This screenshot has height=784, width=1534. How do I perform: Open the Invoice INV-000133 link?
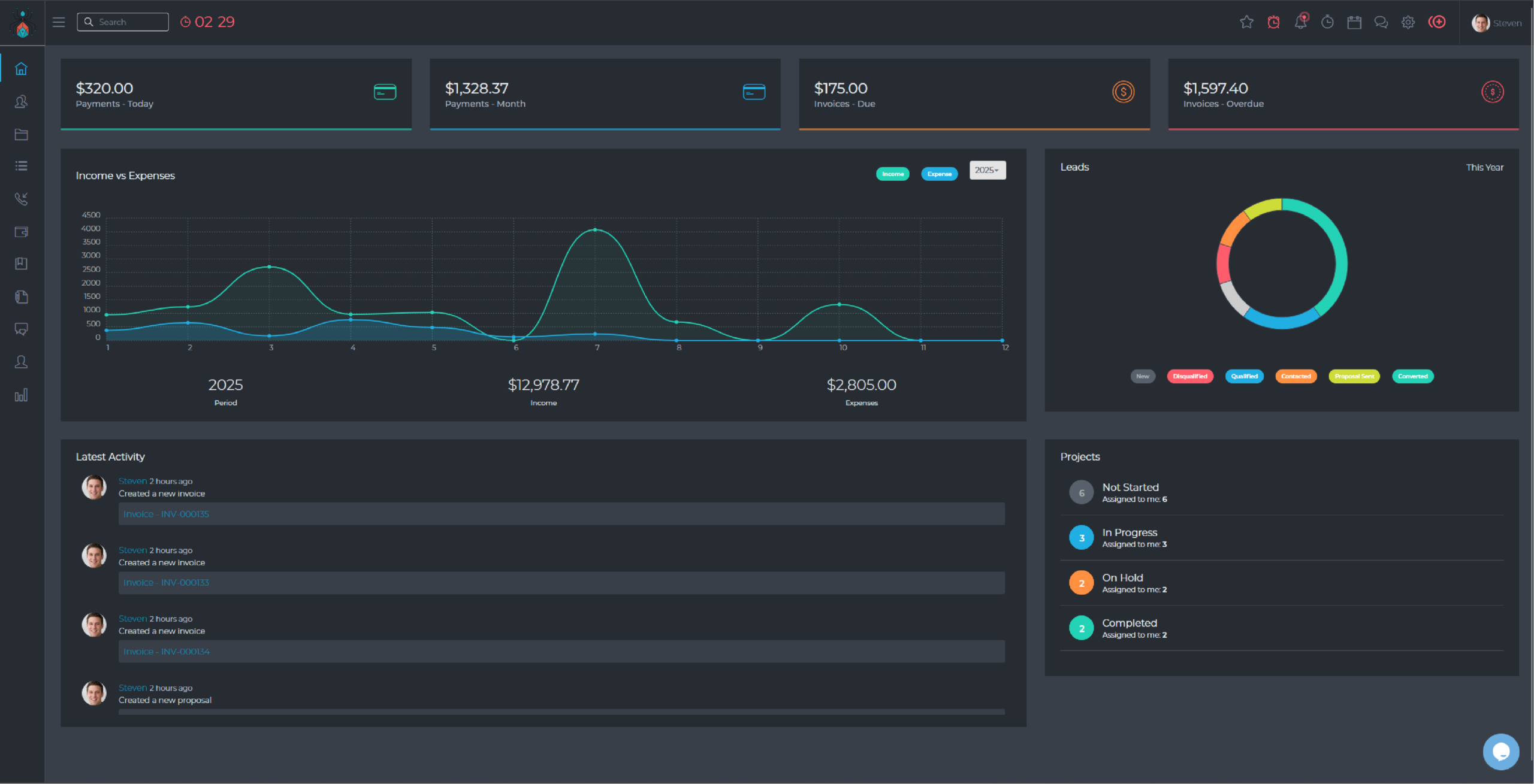166,582
